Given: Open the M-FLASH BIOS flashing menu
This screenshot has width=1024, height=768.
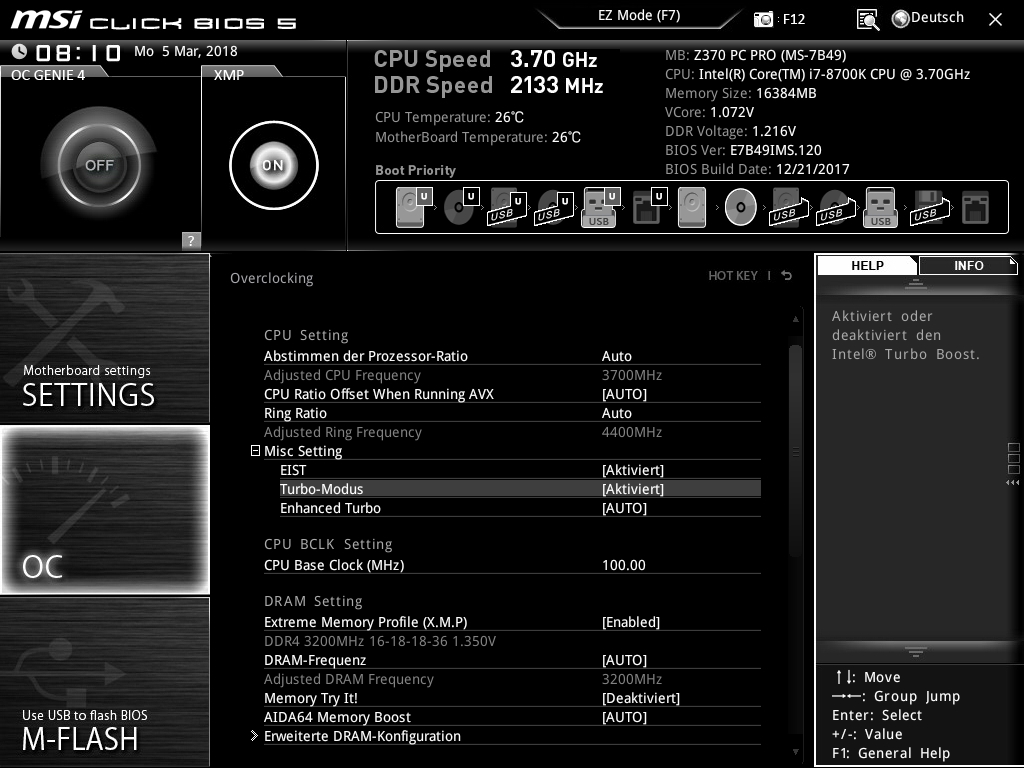Looking at the screenshot, I should (104, 681).
